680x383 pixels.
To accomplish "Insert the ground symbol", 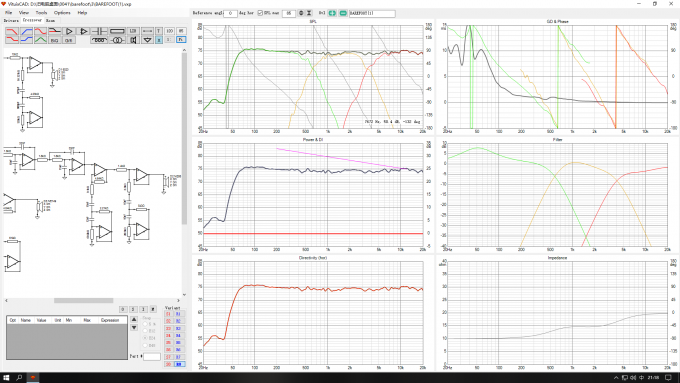I will (147, 40).
